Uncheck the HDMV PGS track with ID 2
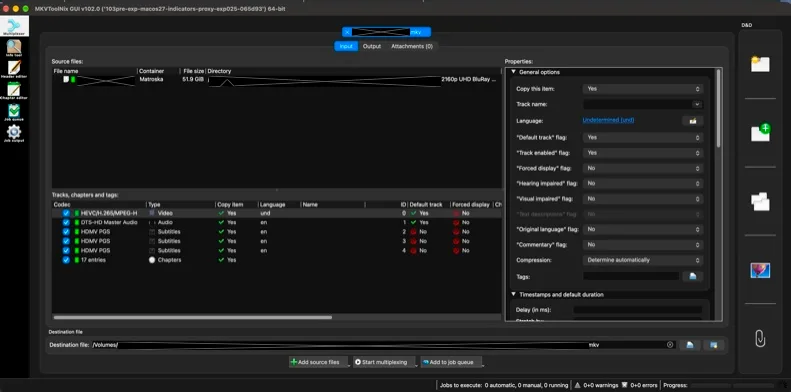 (66, 232)
